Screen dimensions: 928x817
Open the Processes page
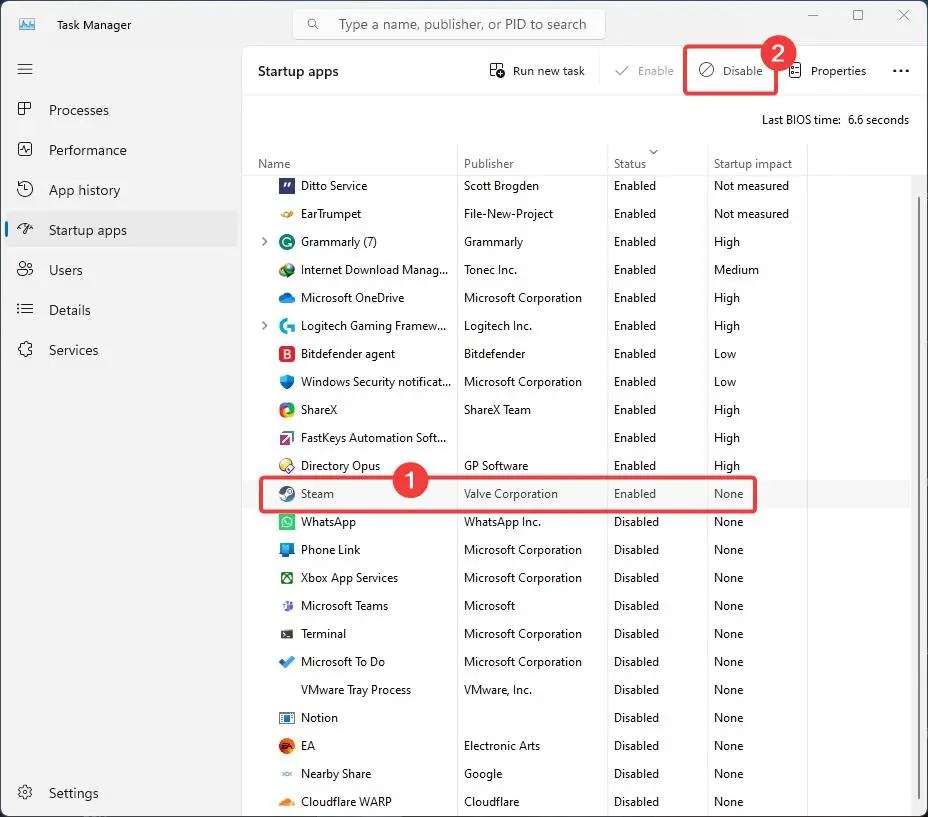pyautogui.click(x=121, y=110)
